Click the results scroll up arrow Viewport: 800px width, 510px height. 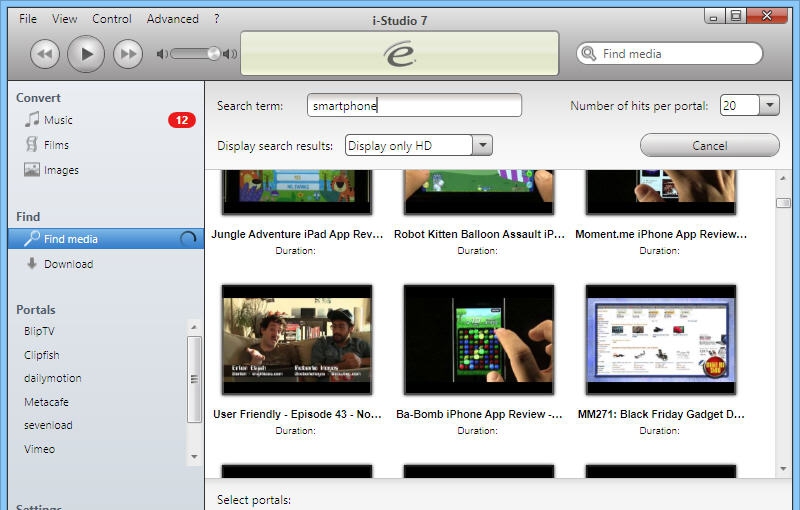tap(783, 178)
